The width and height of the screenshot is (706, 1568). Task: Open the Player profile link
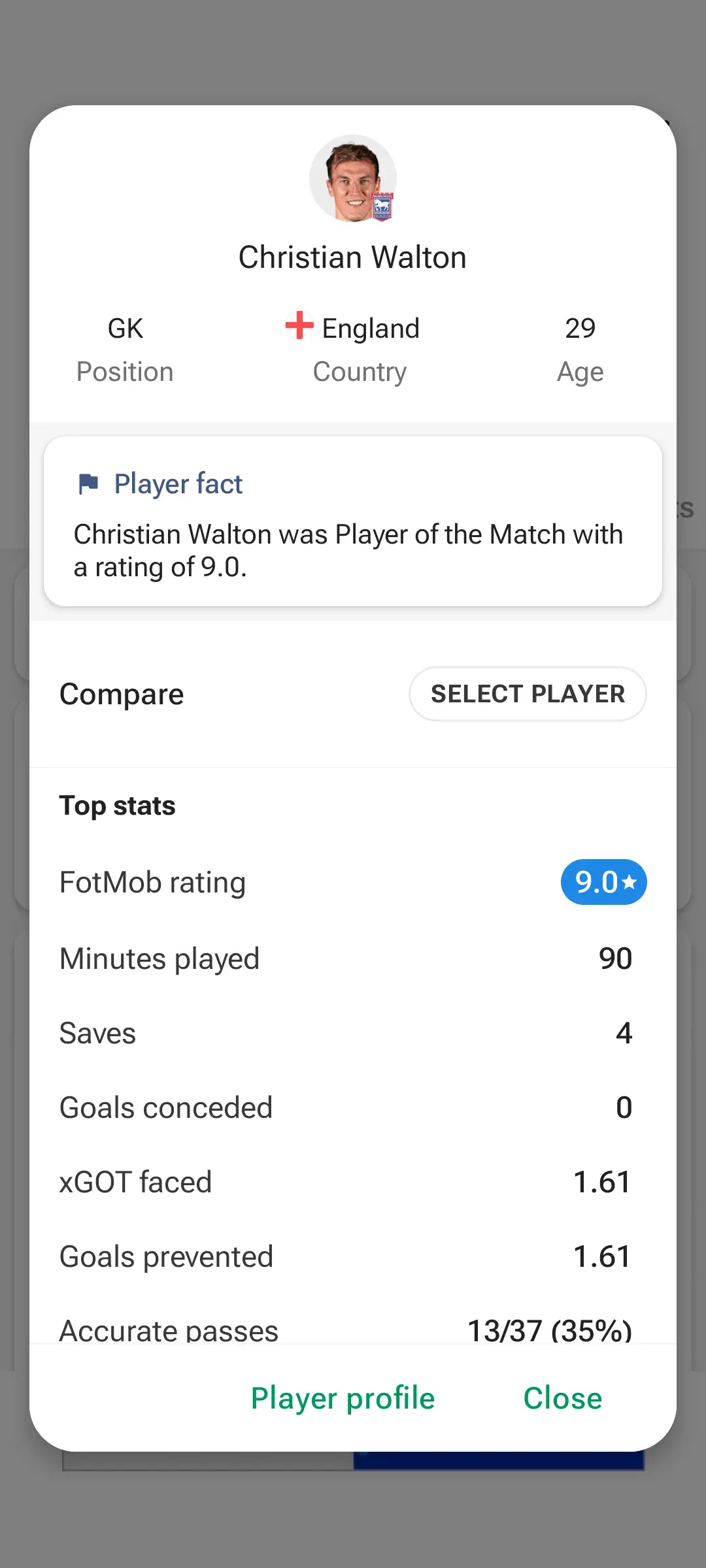click(x=343, y=1398)
